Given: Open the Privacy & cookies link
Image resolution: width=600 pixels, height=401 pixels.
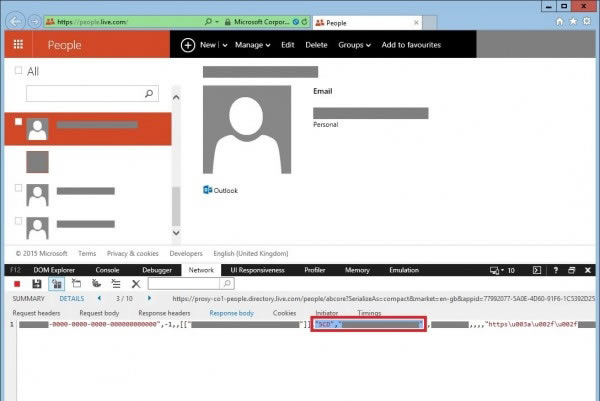Looking at the screenshot, I should click(133, 254).
